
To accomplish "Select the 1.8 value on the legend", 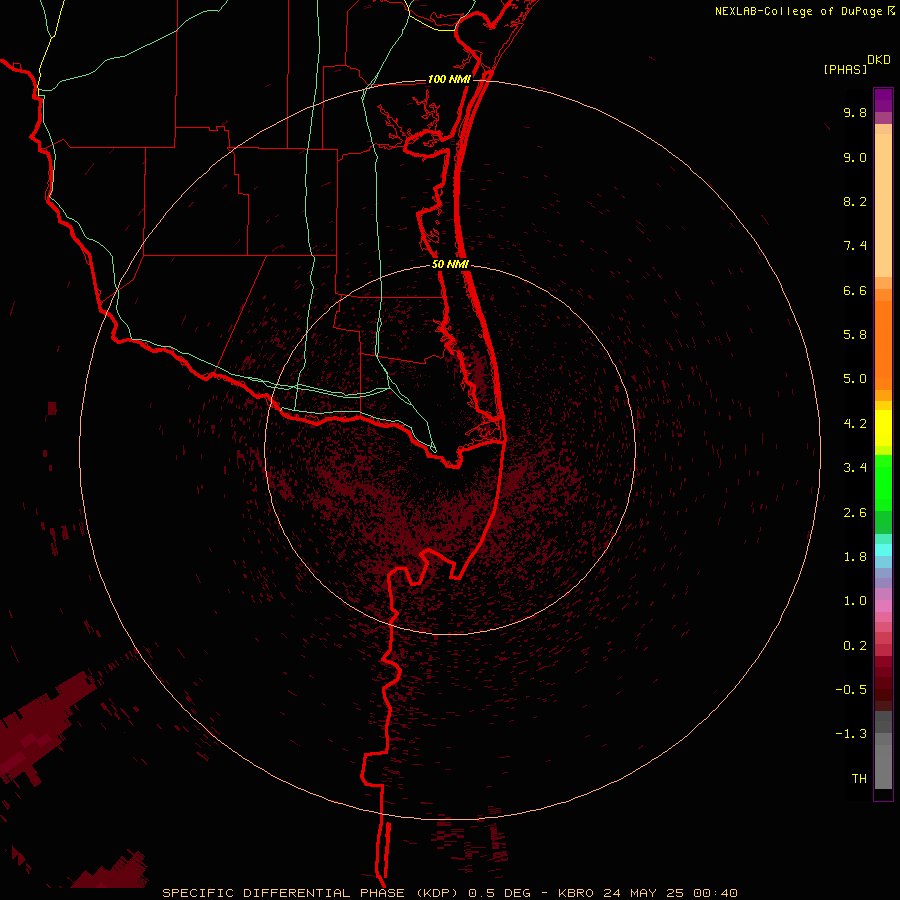I will (x=855, y=557).
